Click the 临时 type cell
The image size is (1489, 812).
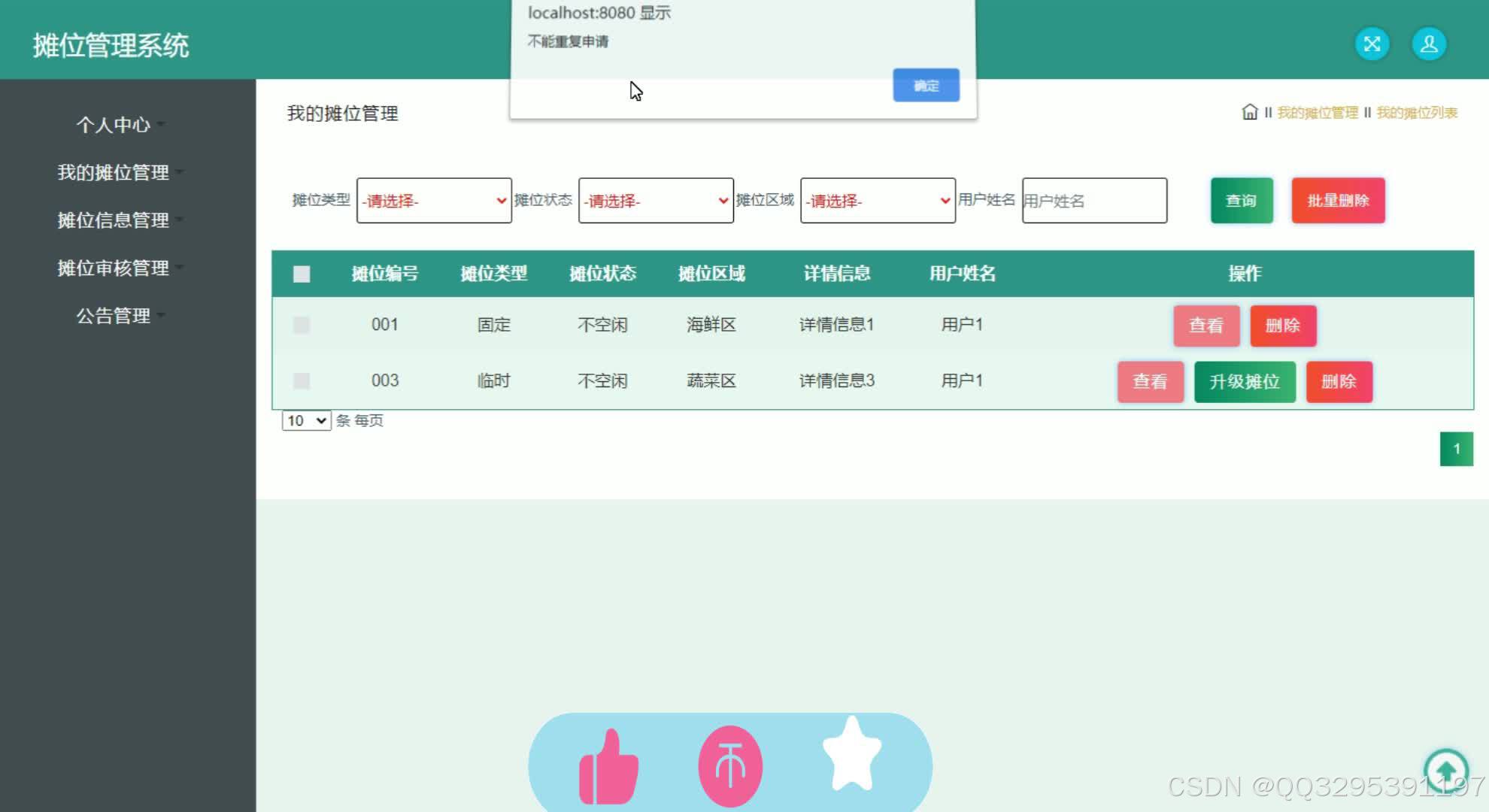pyautogui.click(x=494, y=380)
